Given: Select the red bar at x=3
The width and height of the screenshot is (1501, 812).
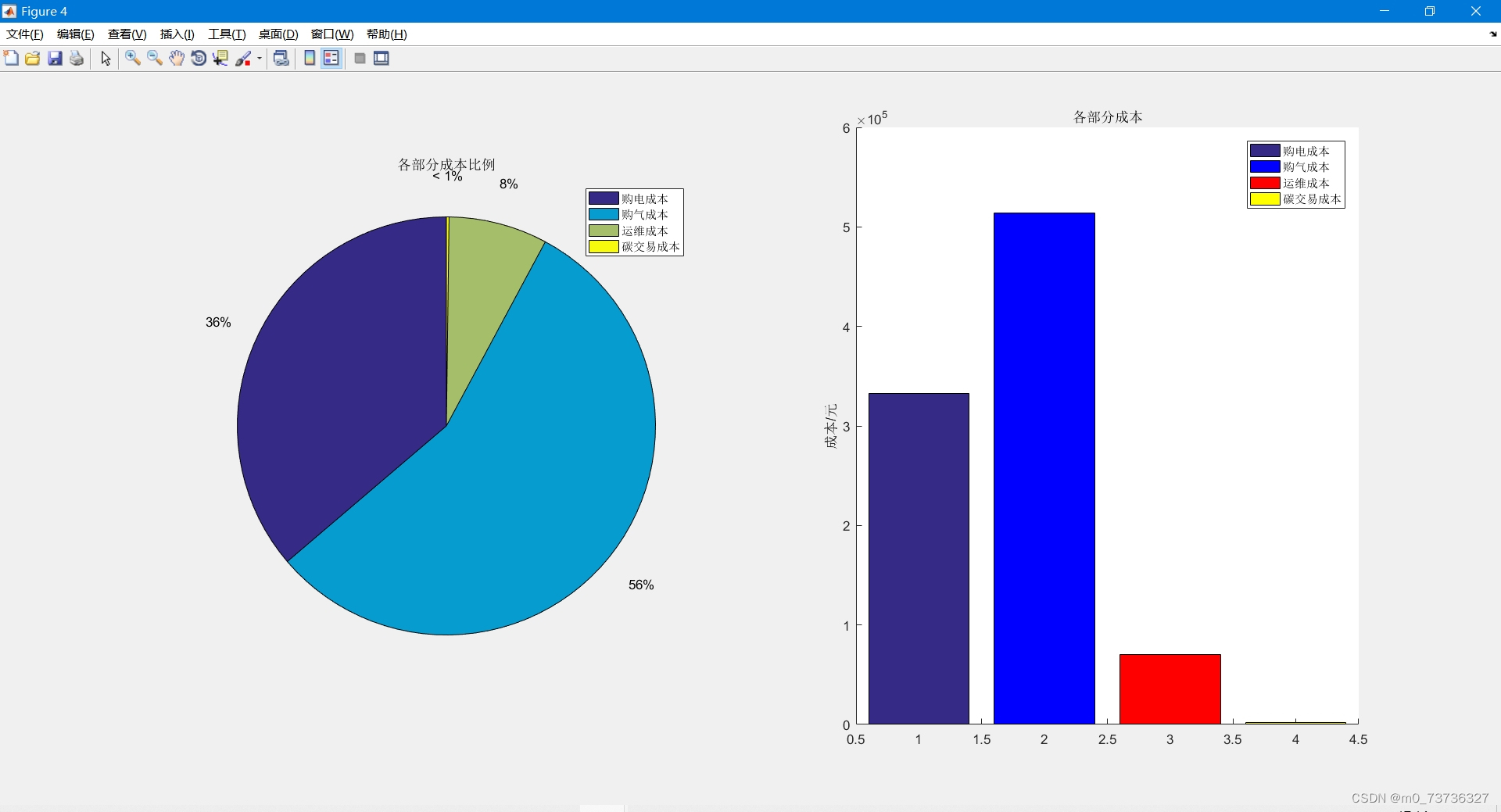Looking at the screenshot, I should click(1170, 689).
